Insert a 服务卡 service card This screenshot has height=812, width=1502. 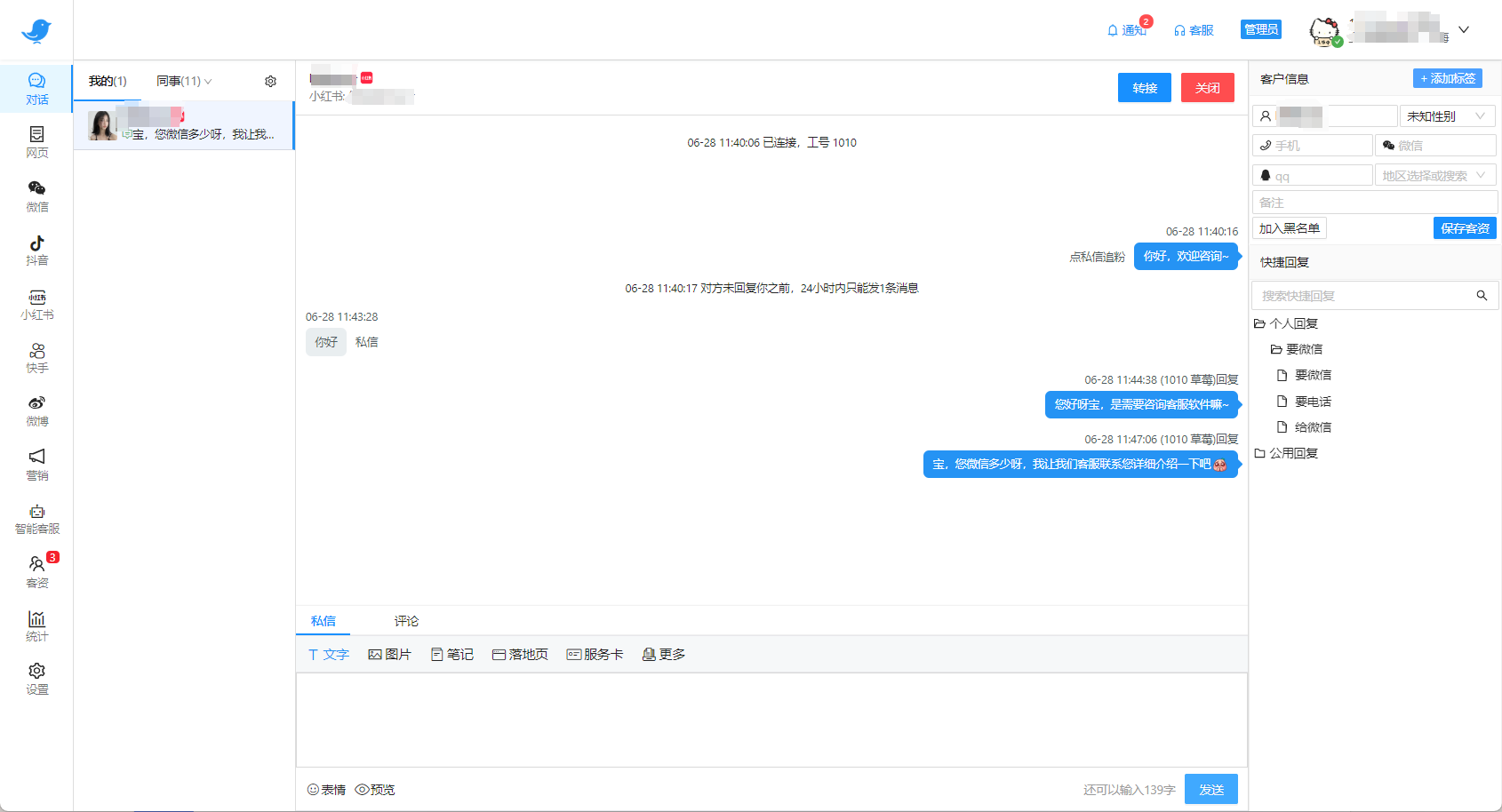[595, 654]
